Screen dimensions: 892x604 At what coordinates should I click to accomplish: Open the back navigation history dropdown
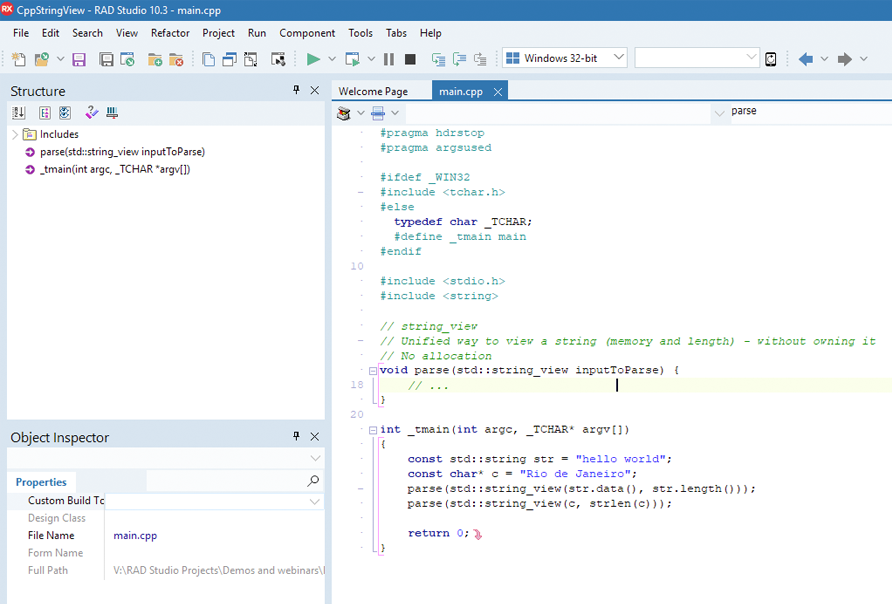coord(824,59)
